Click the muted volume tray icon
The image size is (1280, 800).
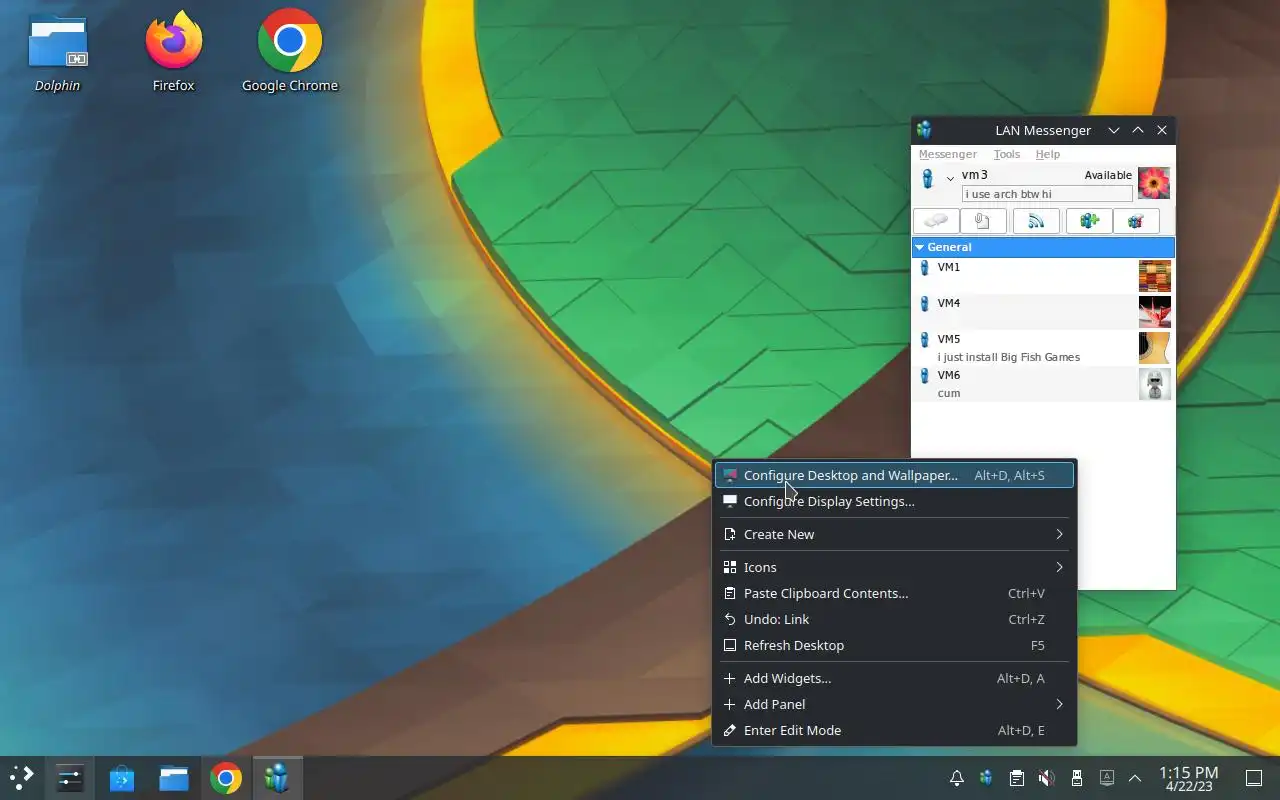click(x=1046, y=778)
